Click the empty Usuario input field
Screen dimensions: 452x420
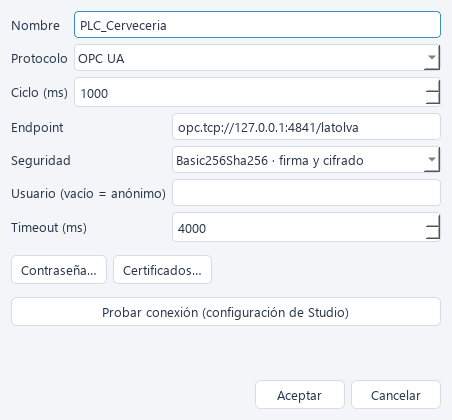306,193
